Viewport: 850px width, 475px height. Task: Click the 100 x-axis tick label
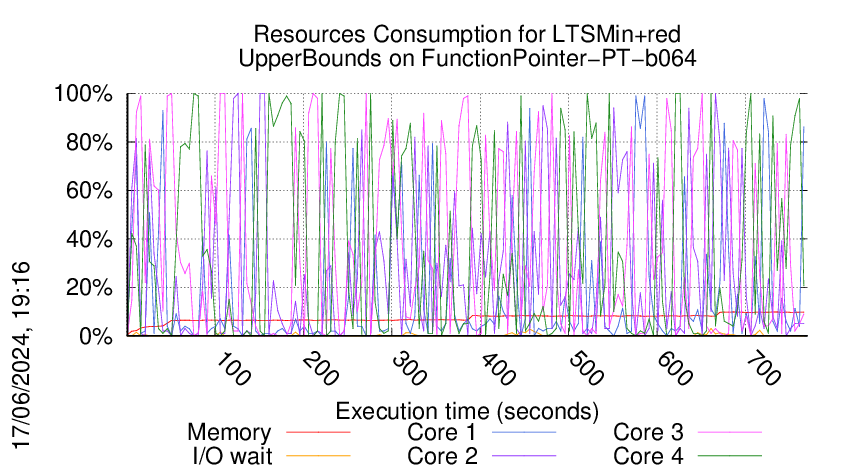pos(233,369)
